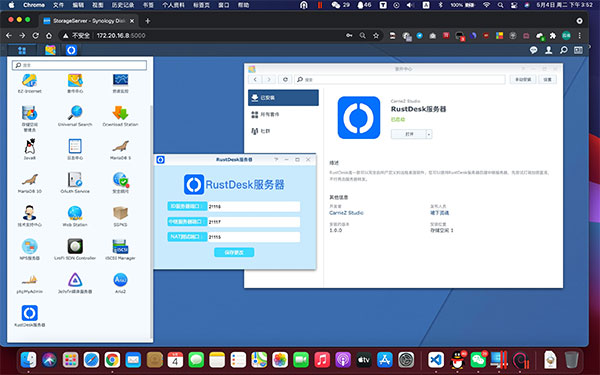Open OAuth Service from main menu
The height and width of the screenshot is (375, 600).
(x=75, y=183)
